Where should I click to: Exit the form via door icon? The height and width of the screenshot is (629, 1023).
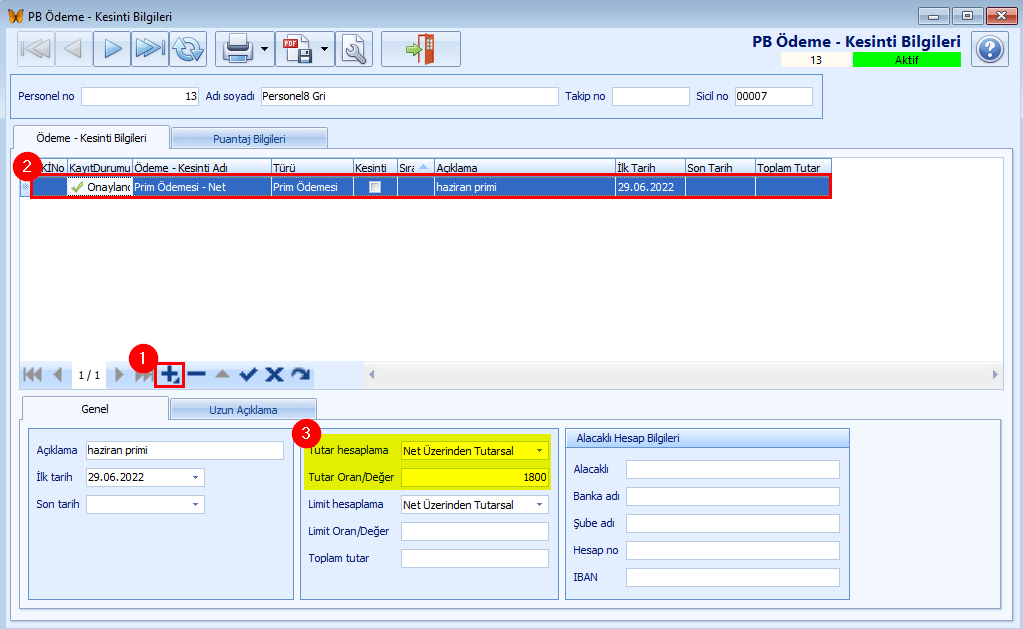tap(421, 49)
